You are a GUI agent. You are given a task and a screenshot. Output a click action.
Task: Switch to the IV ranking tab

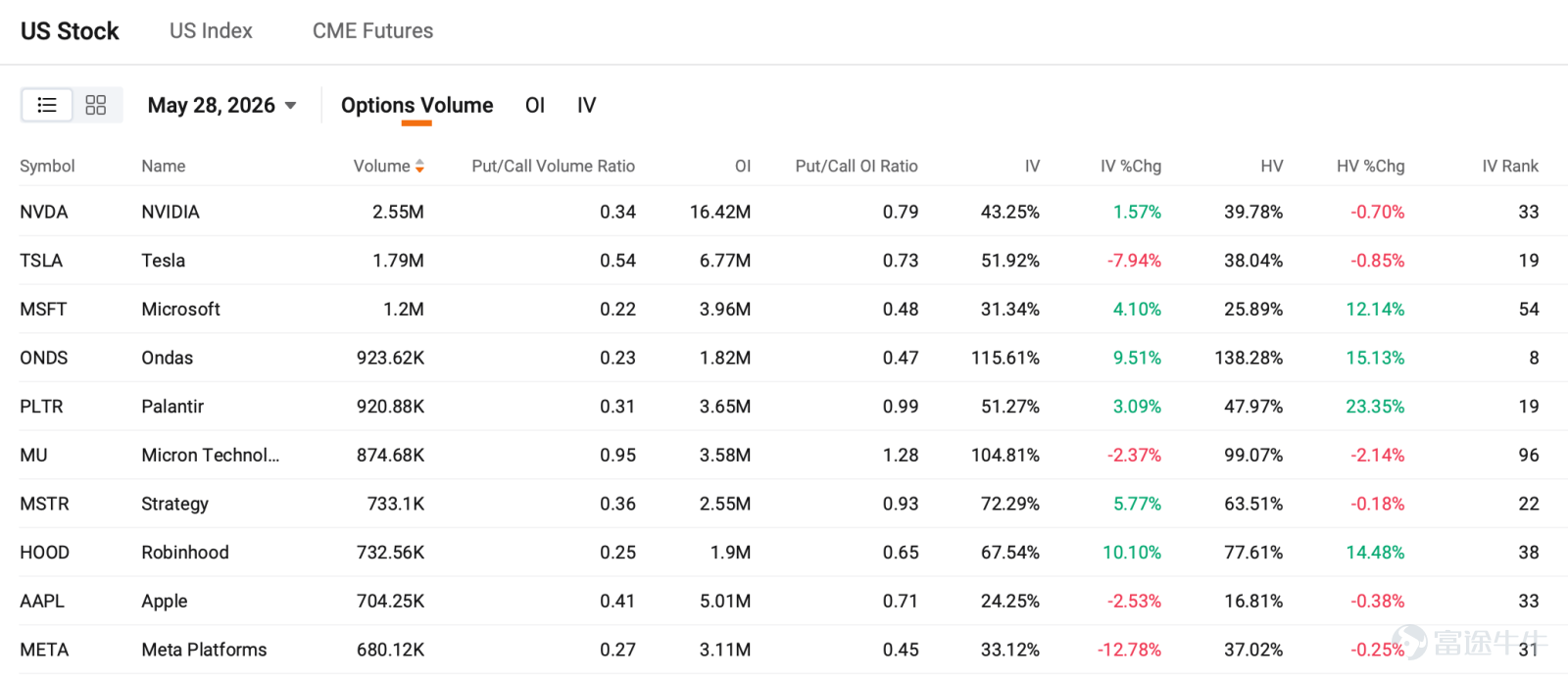click(586, 105)
